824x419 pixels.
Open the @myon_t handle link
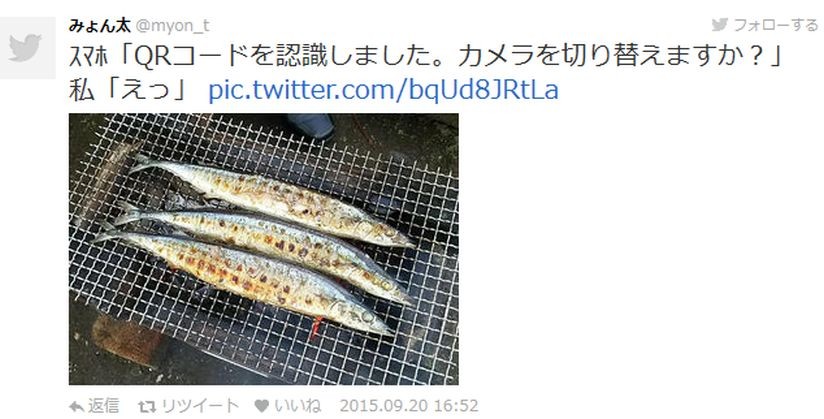point(173,26)
